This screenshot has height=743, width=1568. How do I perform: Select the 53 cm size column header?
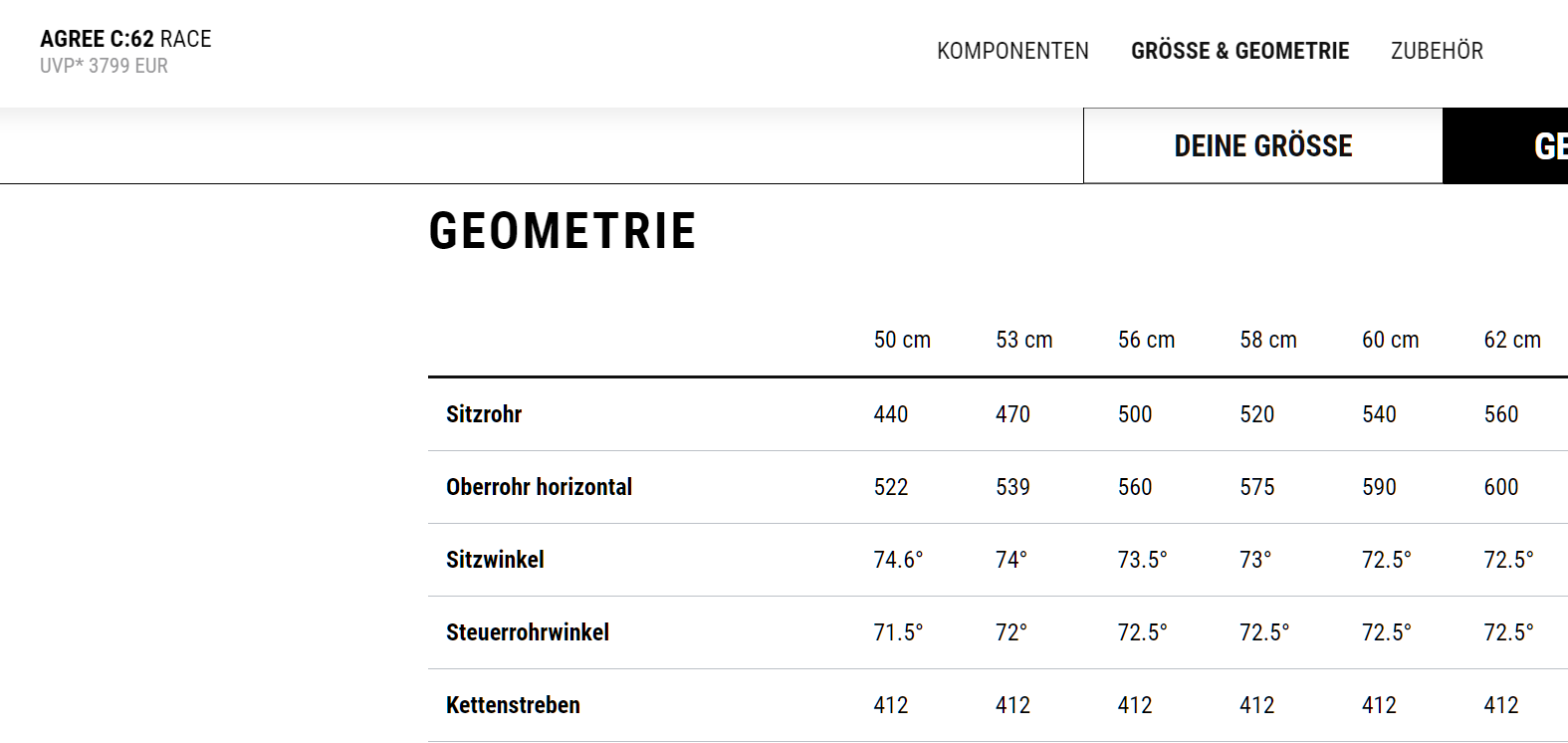point(1023,340)
